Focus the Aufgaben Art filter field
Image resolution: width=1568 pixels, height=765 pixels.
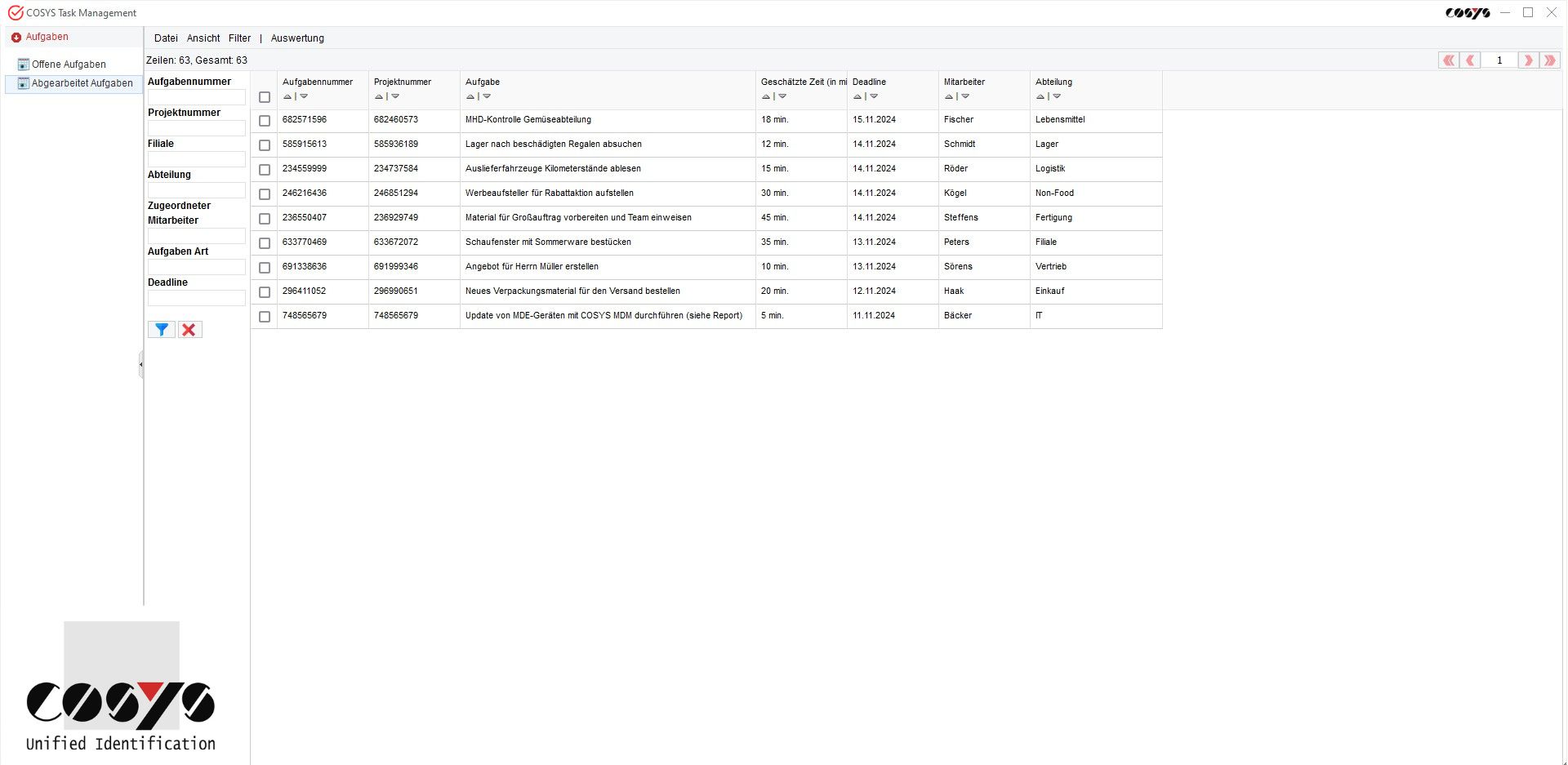(x=196, y=267)
